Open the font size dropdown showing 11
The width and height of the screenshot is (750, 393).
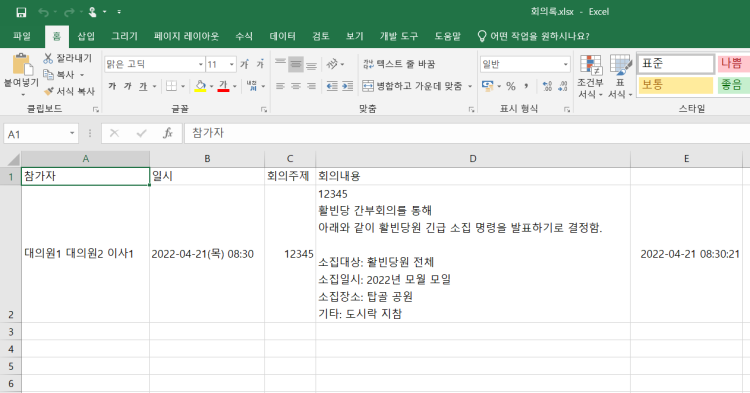(232, 64)
